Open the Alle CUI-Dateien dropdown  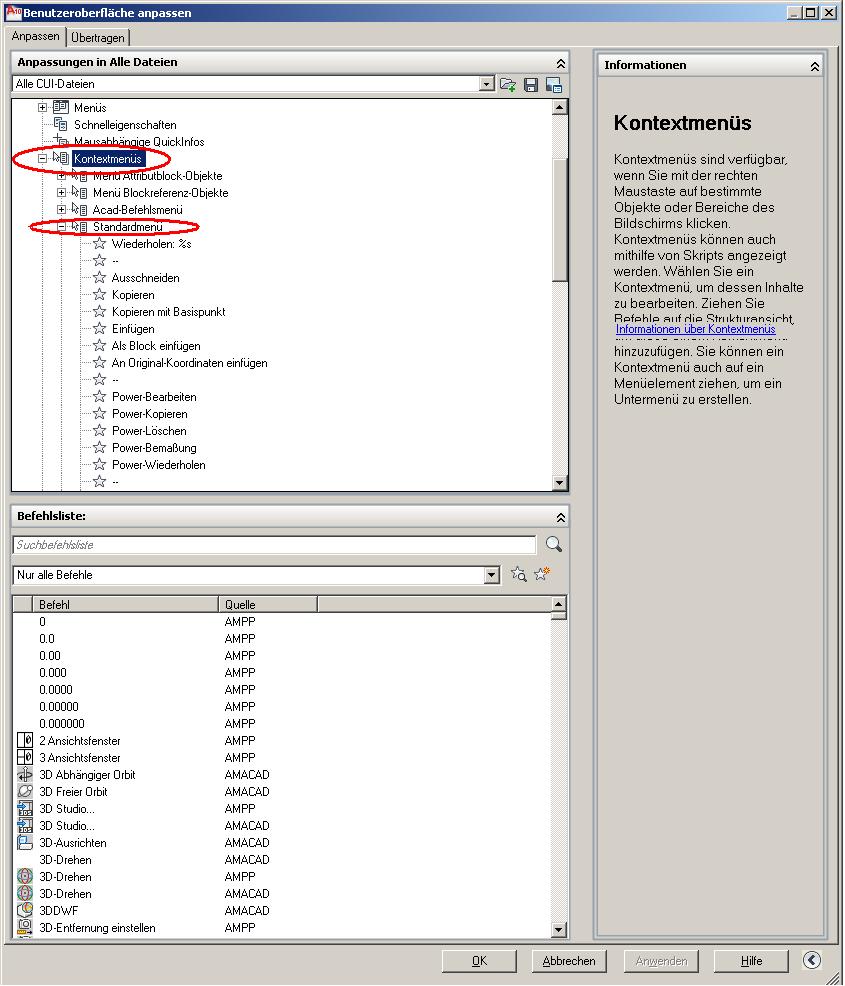pyautogui.click(x=486, y=84)
